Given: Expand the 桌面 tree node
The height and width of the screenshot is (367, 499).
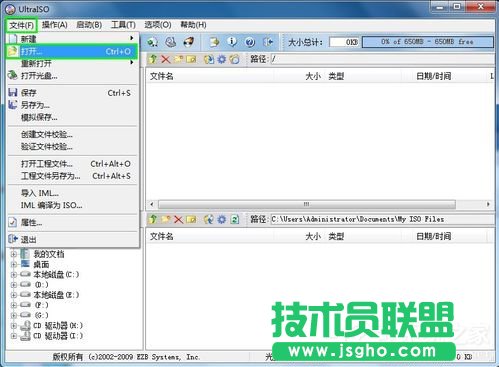Looking at the screenshot, I should (x=14, y=265).
